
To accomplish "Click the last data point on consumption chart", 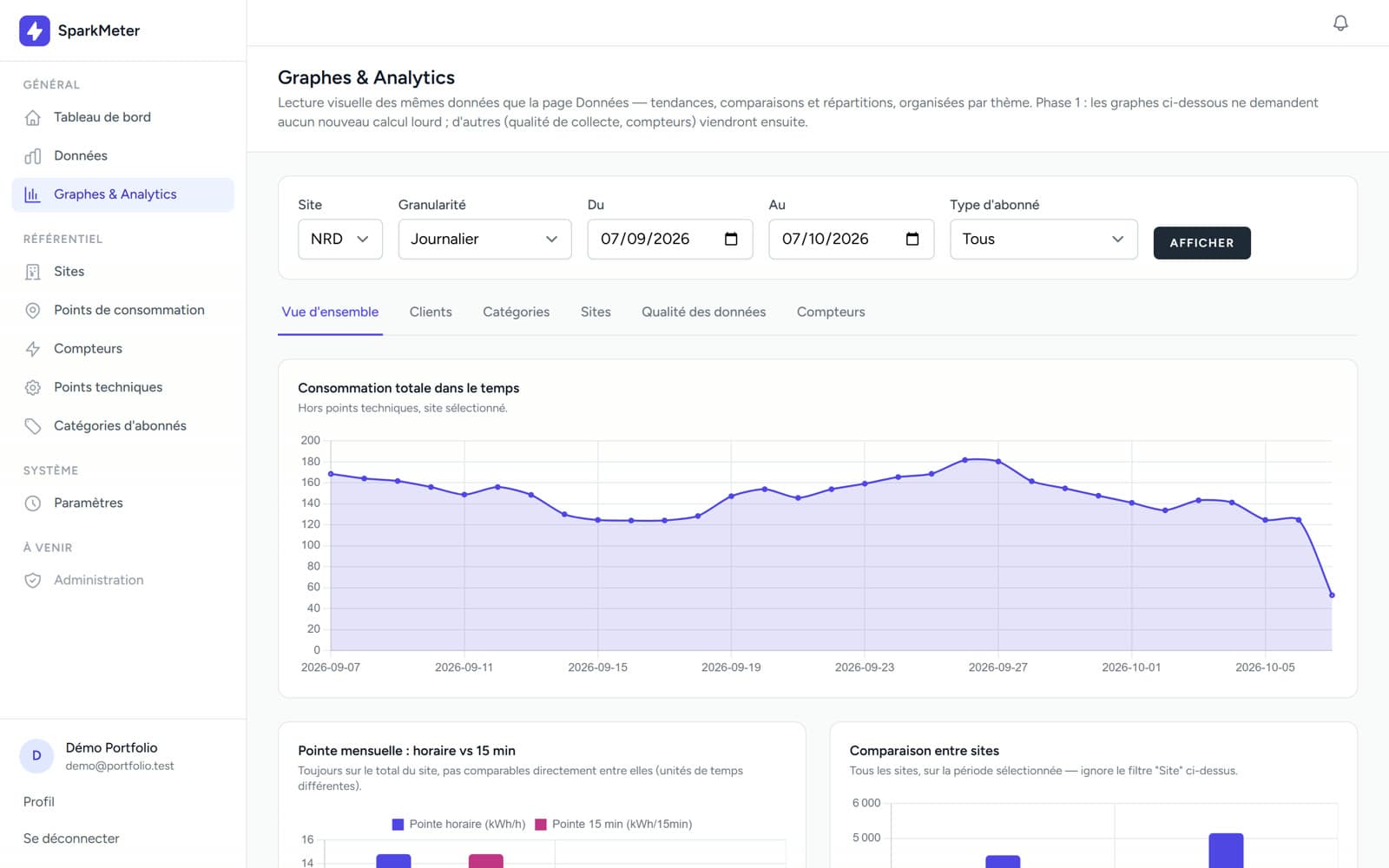I will [1332, 595].
